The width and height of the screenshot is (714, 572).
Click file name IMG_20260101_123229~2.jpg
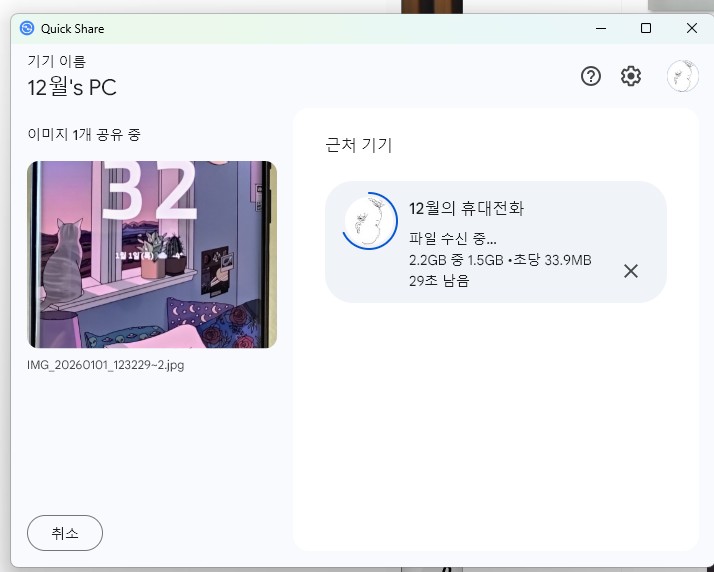106,365
